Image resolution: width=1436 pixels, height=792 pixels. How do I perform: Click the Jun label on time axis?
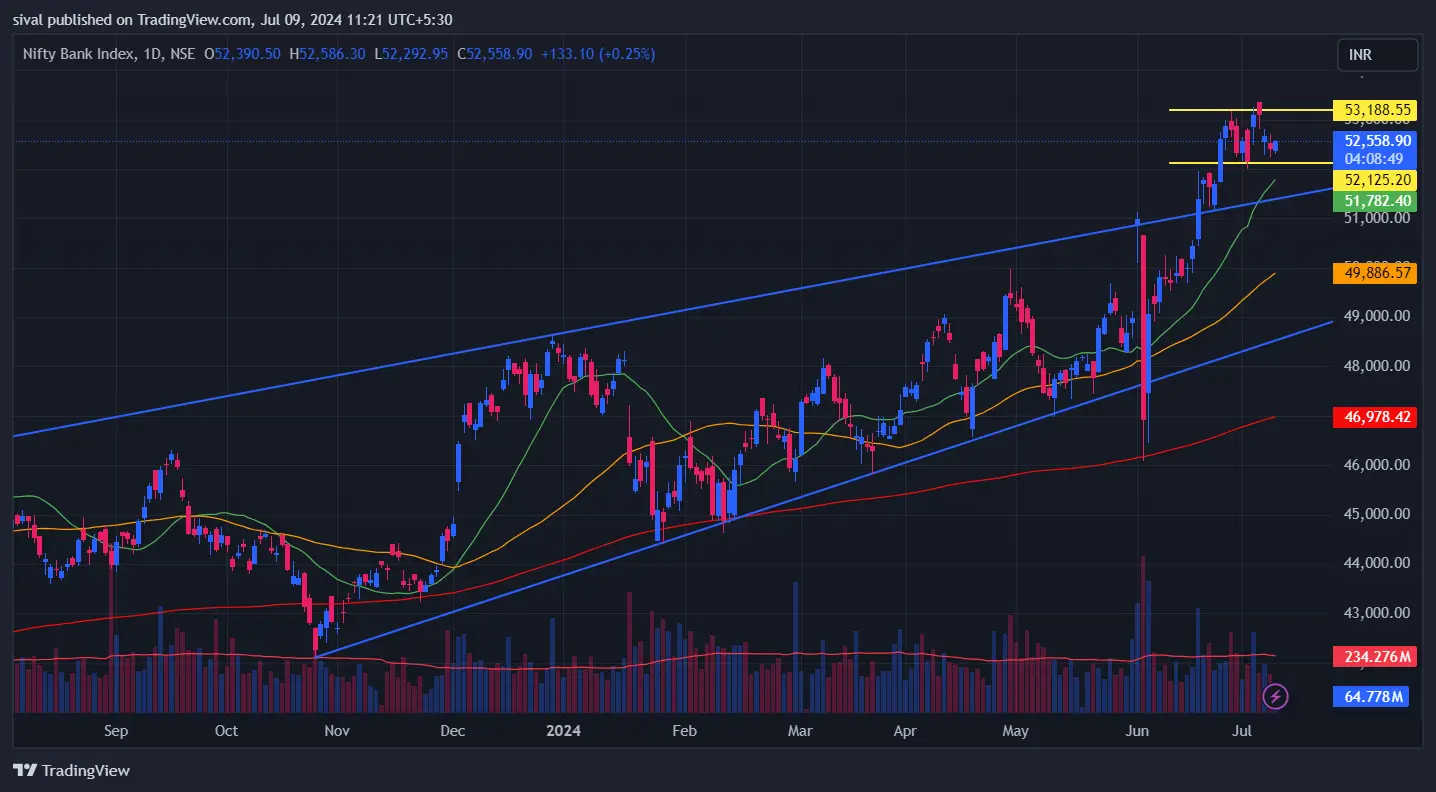(x=1136, y=731)
